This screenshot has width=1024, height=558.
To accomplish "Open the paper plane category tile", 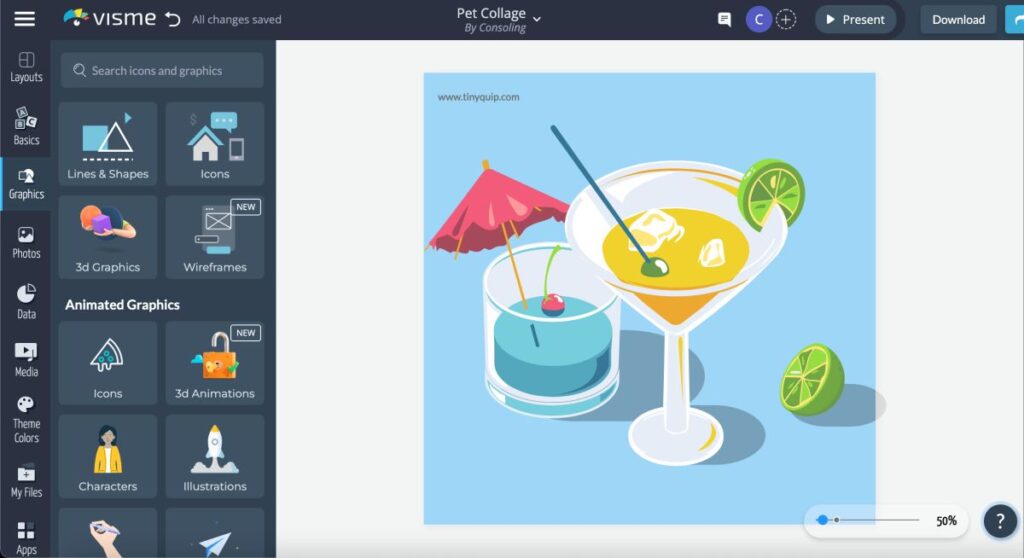I will tap(215, 533).
